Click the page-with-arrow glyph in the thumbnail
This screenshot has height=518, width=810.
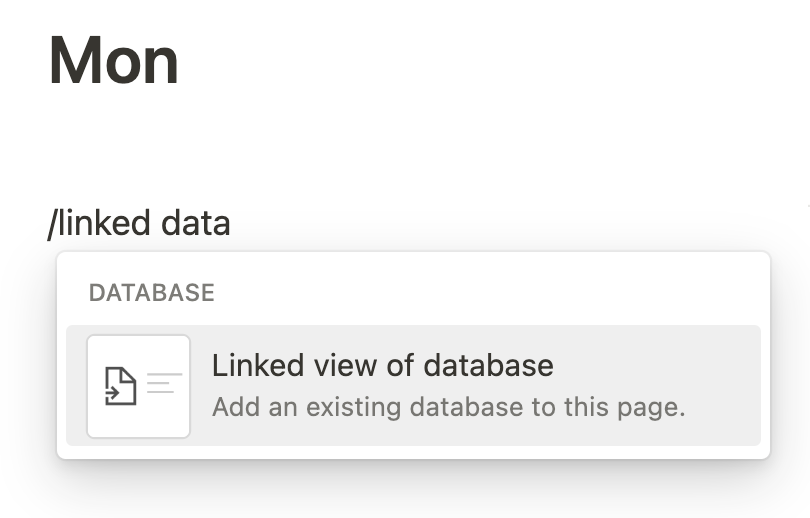[120, 386]
